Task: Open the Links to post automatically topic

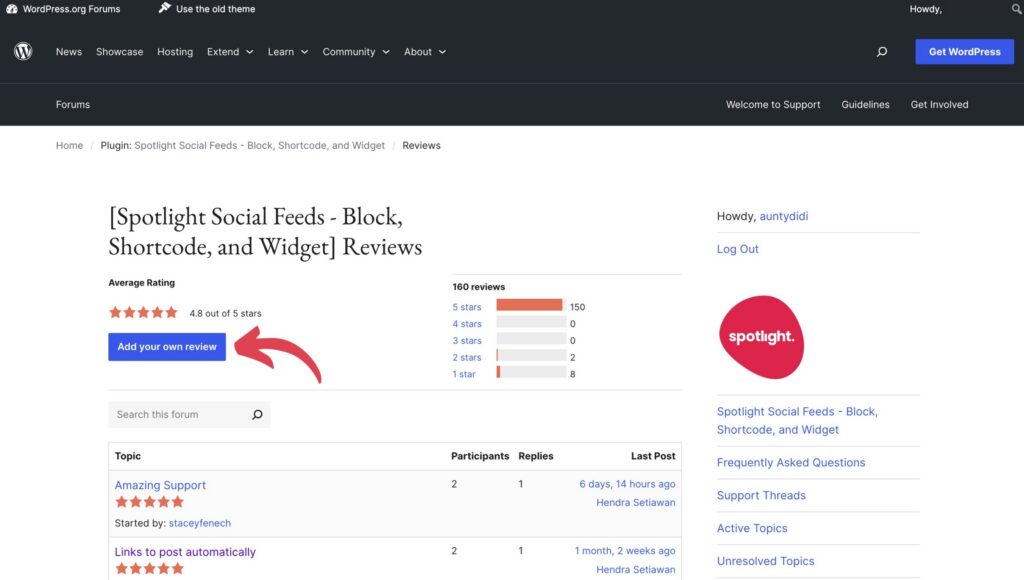Action: click(185, 551)
